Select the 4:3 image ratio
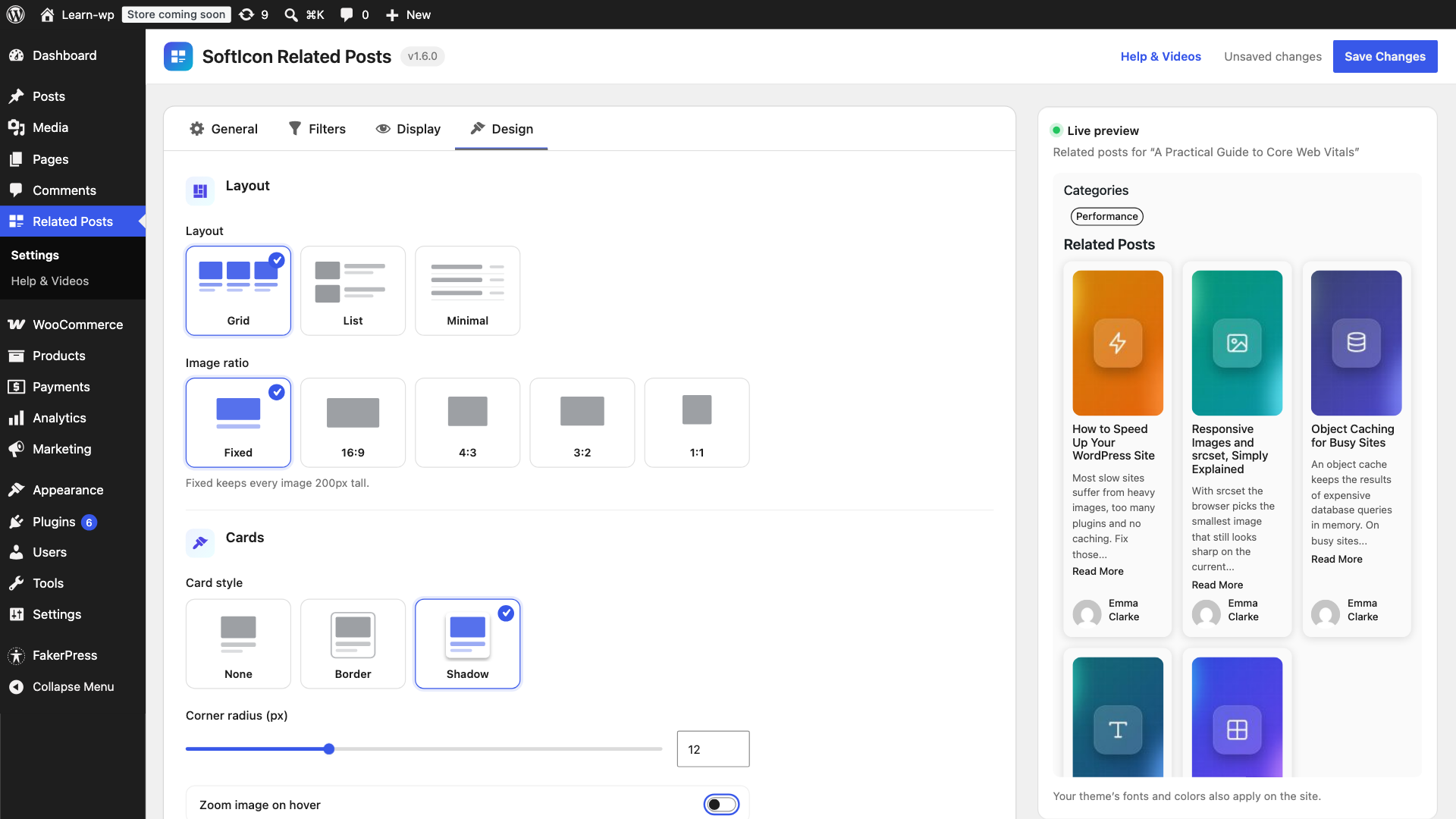Image resolution: width=1456 pixels, height=819 pixels. click(467, 422)
